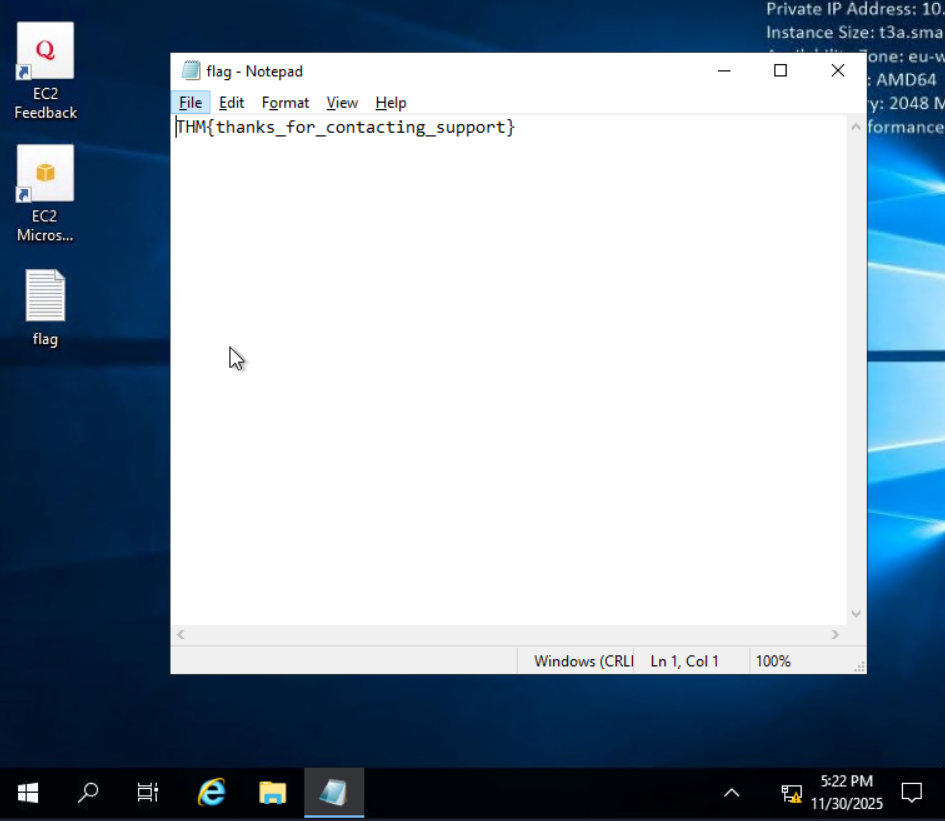Image resolution: width=945 pixels, height=821 pixels.
Task: Open the Help menu in Notepad
Action: [x=391, y=103]
